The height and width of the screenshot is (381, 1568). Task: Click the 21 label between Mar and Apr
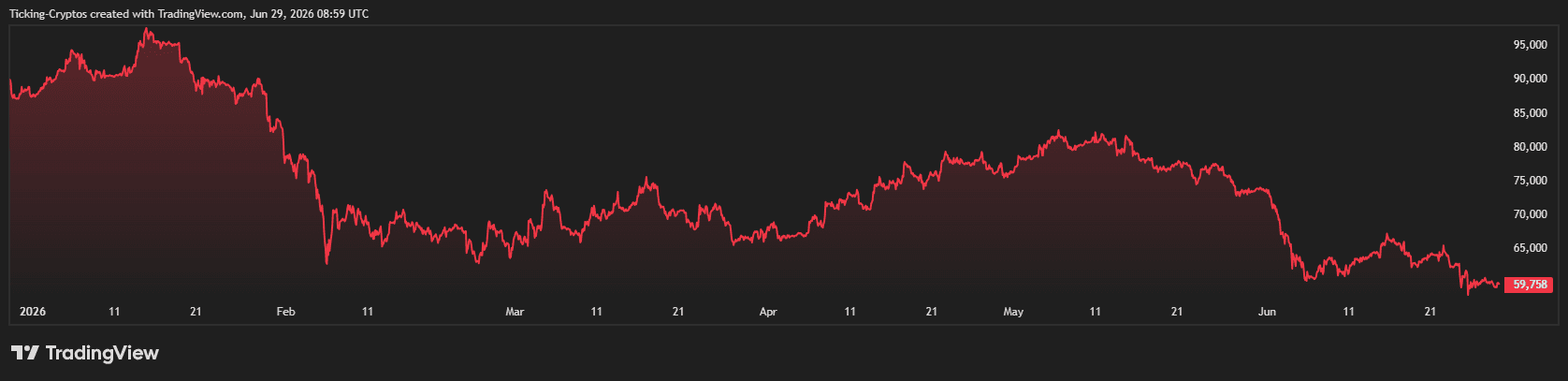click(x=678, y=312)
